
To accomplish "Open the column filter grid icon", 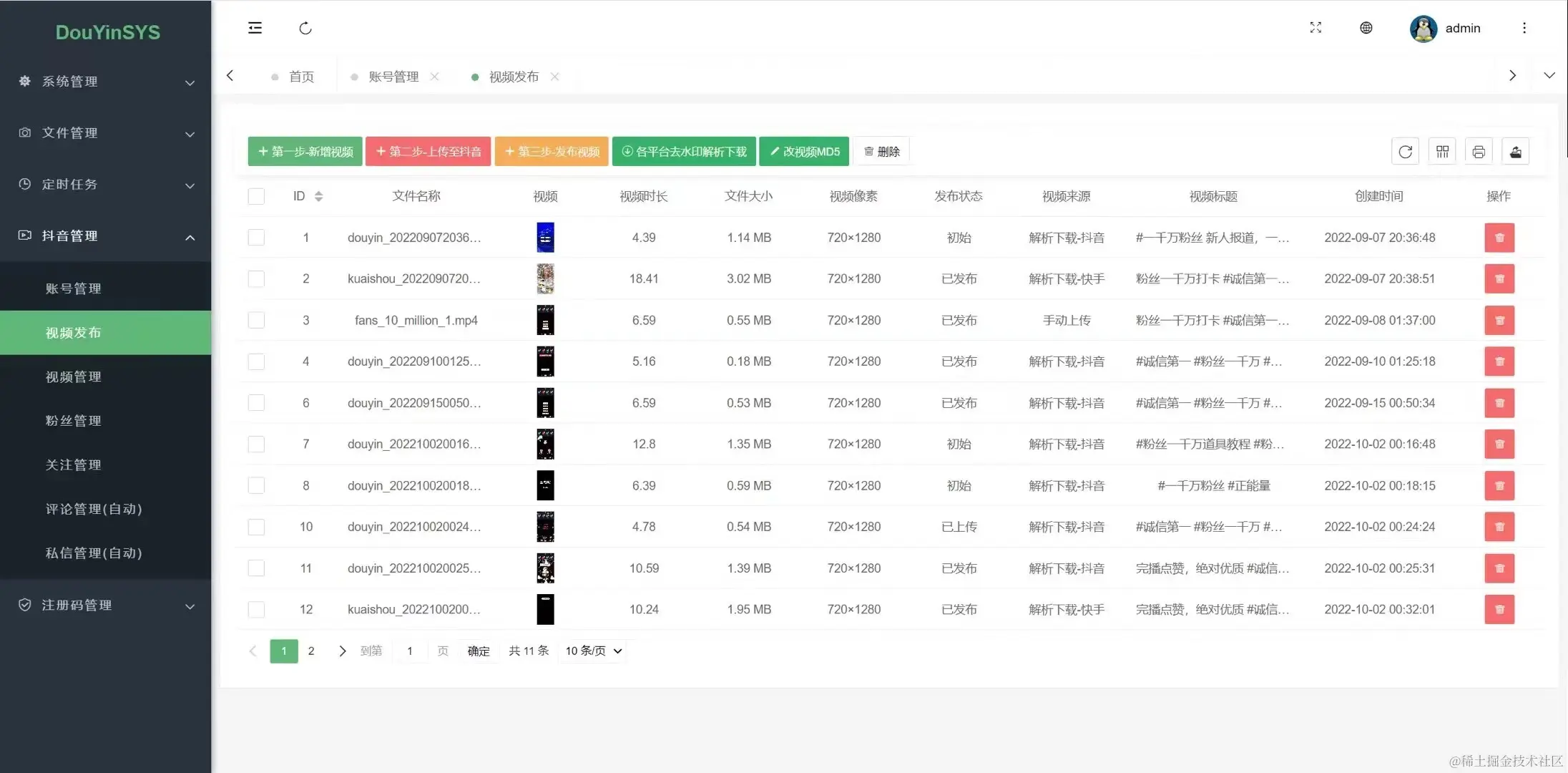I will pos(1442,152).
